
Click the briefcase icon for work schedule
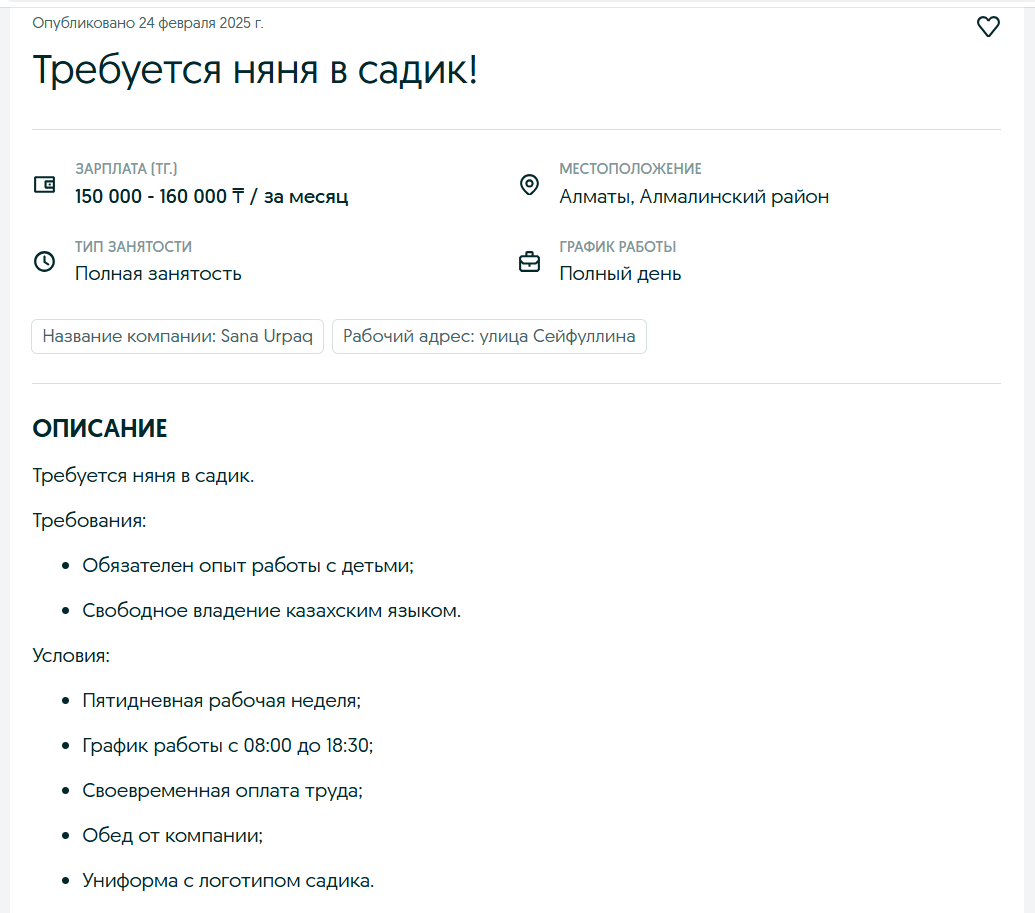(x=529, y=262)
